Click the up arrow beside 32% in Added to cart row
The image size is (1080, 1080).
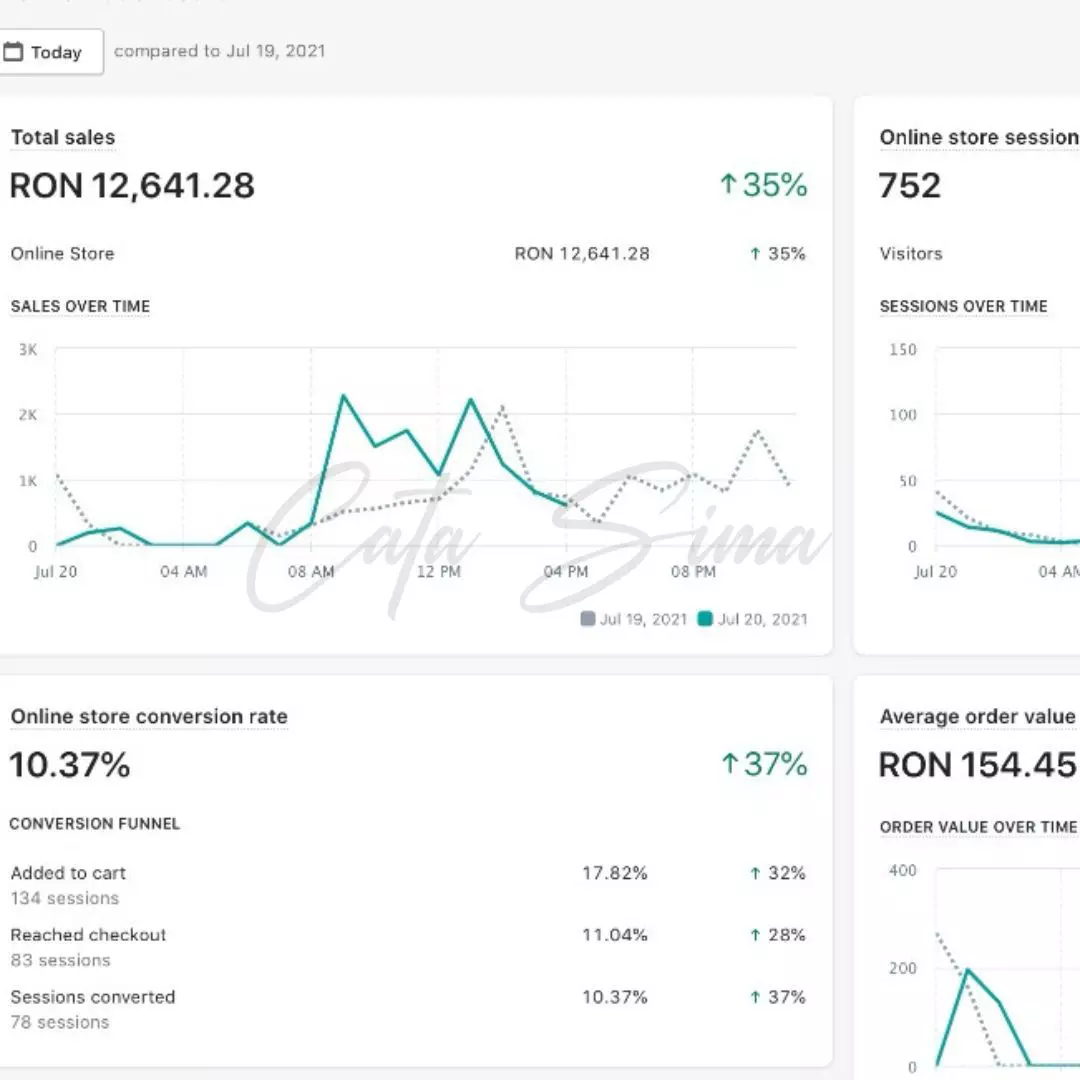tap(755, 874)
